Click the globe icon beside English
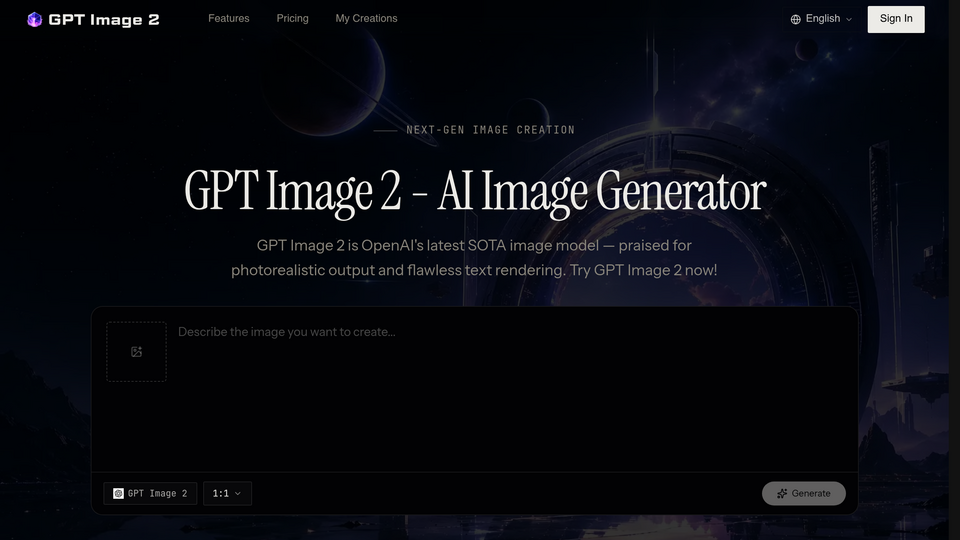 coord(795,20)
